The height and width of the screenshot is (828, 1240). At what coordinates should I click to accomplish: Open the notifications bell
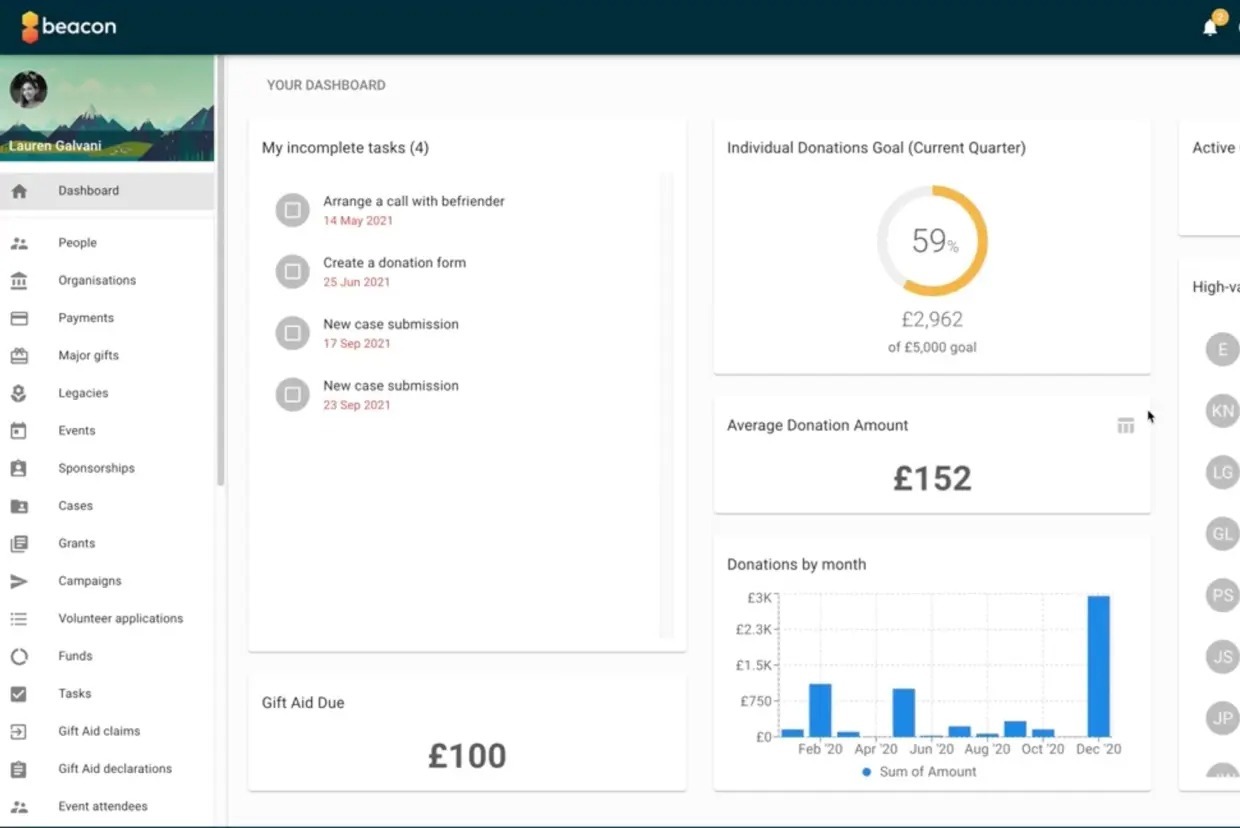[x=1210, y=27]
